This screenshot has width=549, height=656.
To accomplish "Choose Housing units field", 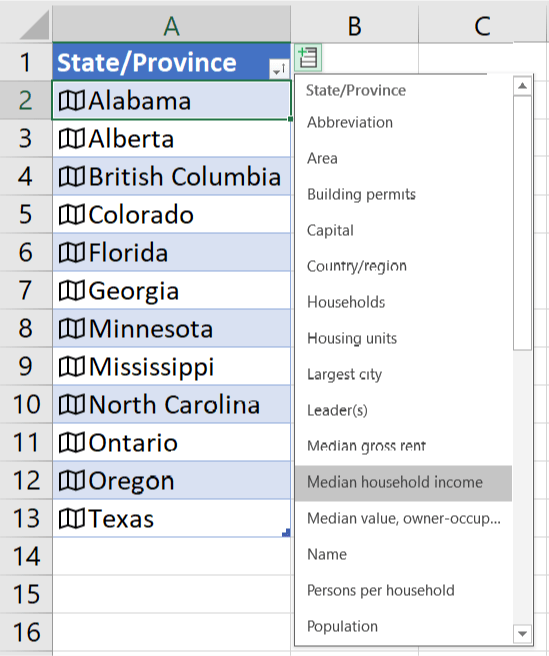I will click(403, 338).
